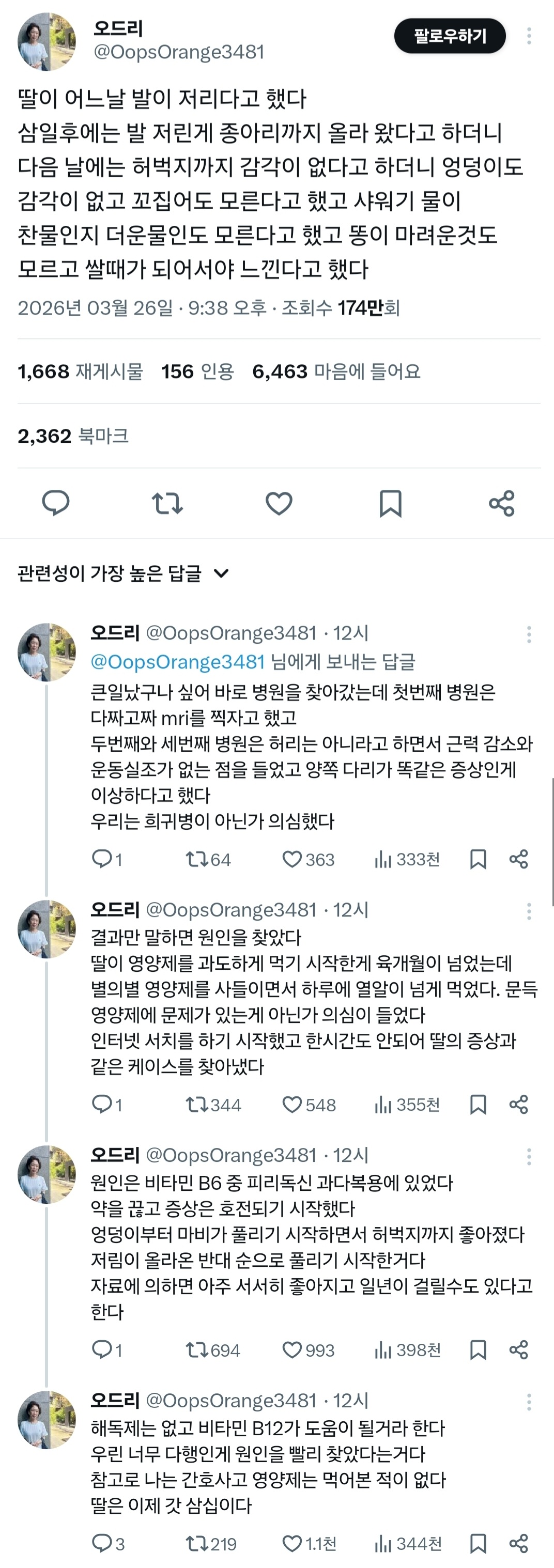Bookmark the reply starting with 결과만 말하면
The width and height of the screenshot is (554, 1568).
[479, 1105]
